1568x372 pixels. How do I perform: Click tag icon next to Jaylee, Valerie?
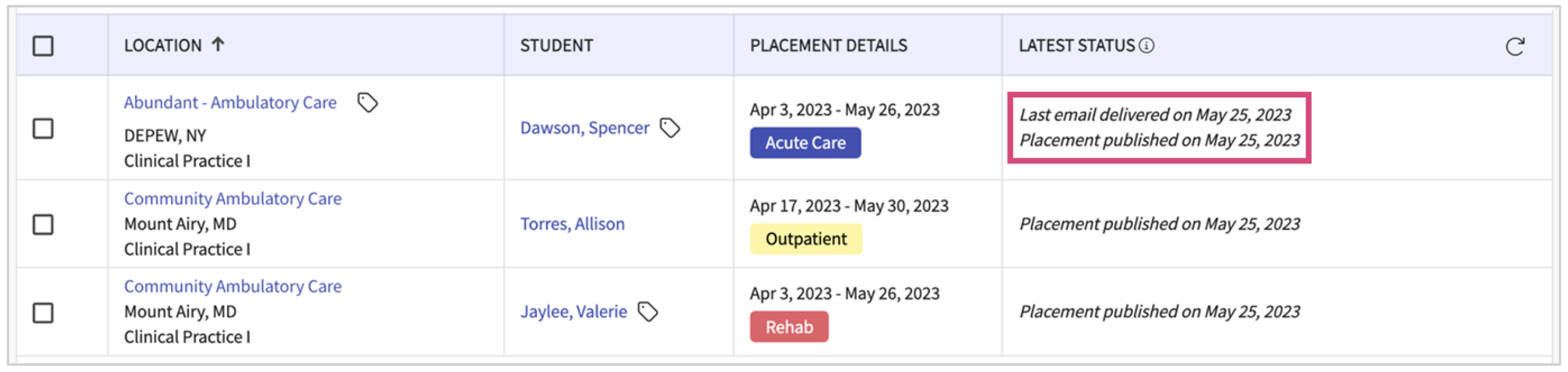pyautogui.click(x=648, y=312)
